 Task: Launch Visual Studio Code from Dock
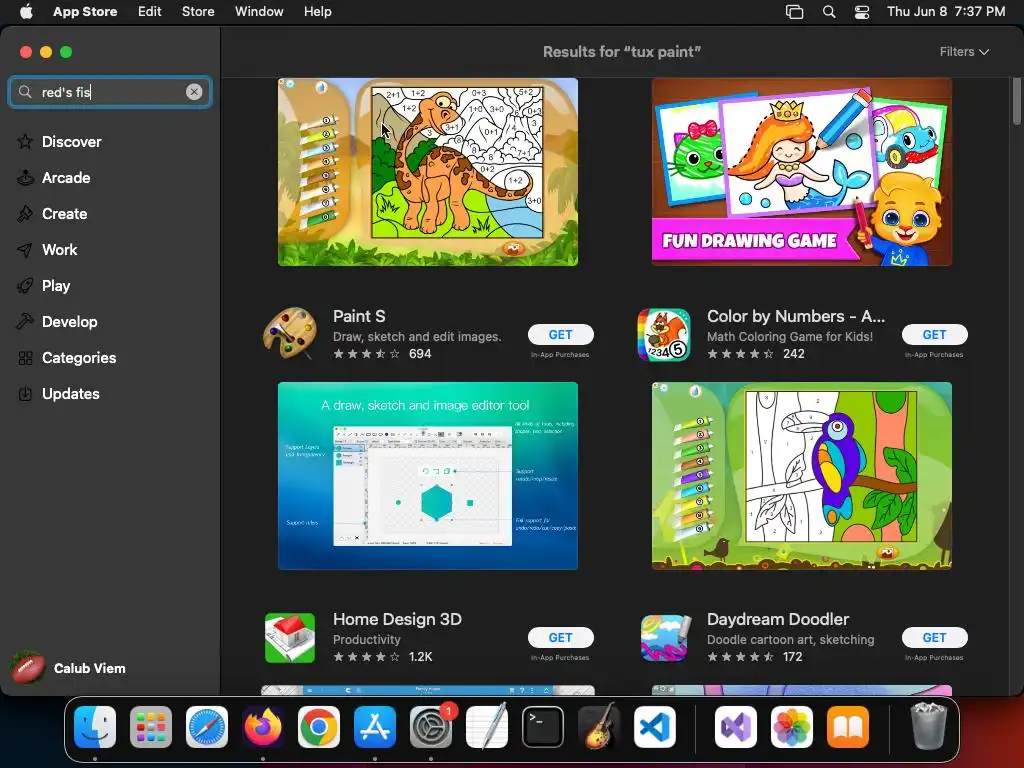(655, 727)
